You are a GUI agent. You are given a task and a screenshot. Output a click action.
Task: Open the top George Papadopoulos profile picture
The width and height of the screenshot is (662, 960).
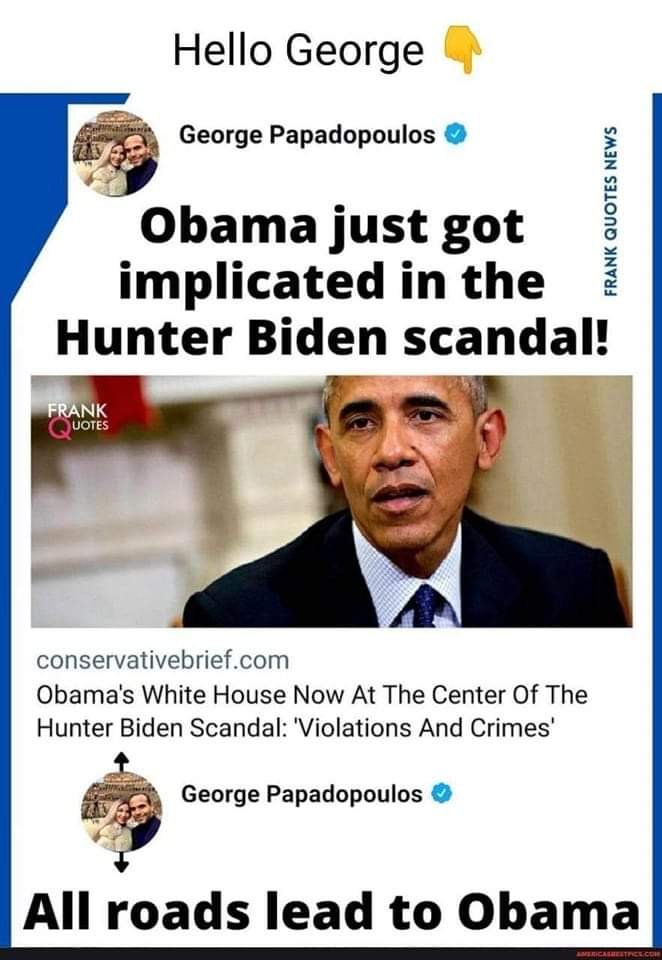(116, 154)
